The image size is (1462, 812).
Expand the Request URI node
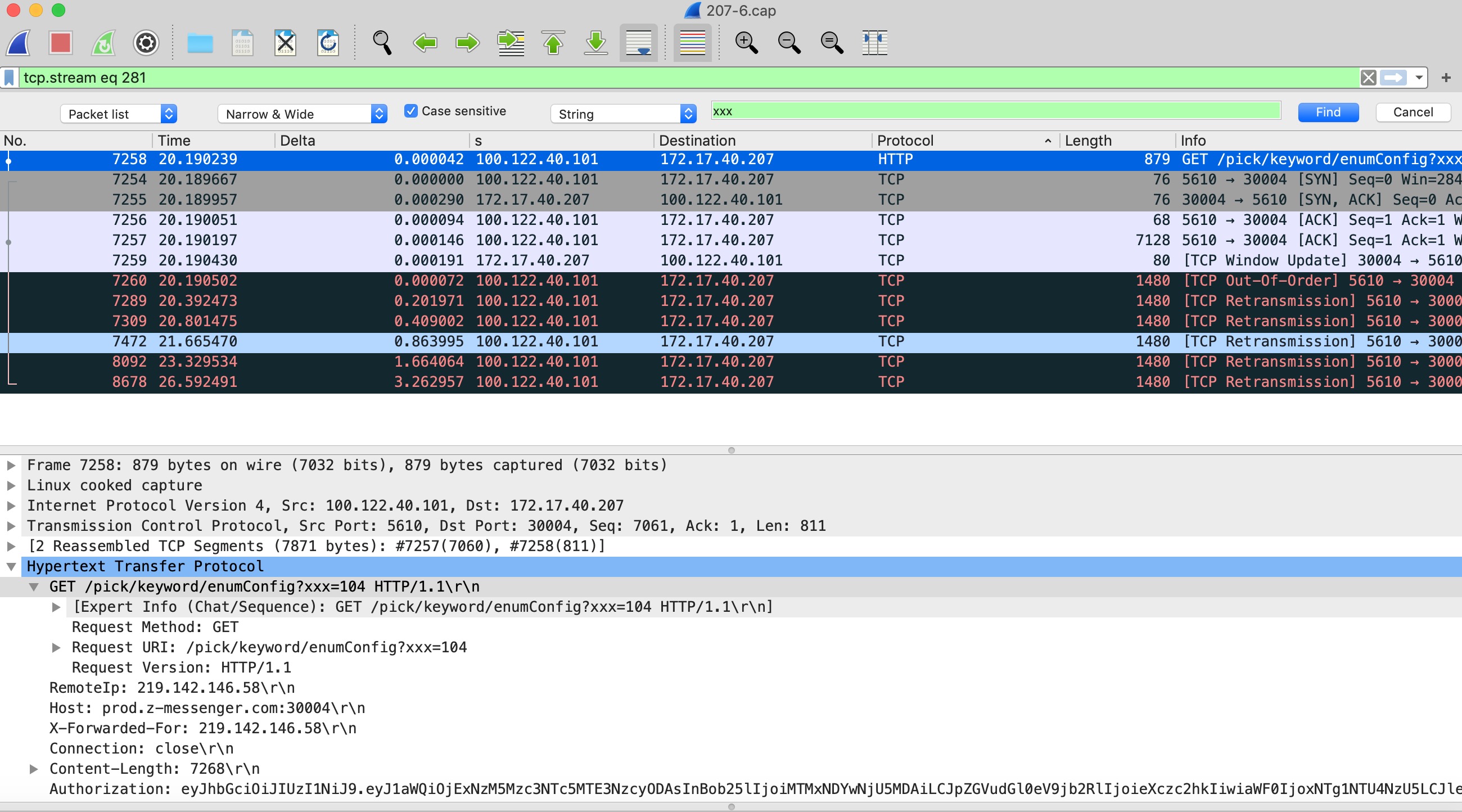click(x=56, y=648)
